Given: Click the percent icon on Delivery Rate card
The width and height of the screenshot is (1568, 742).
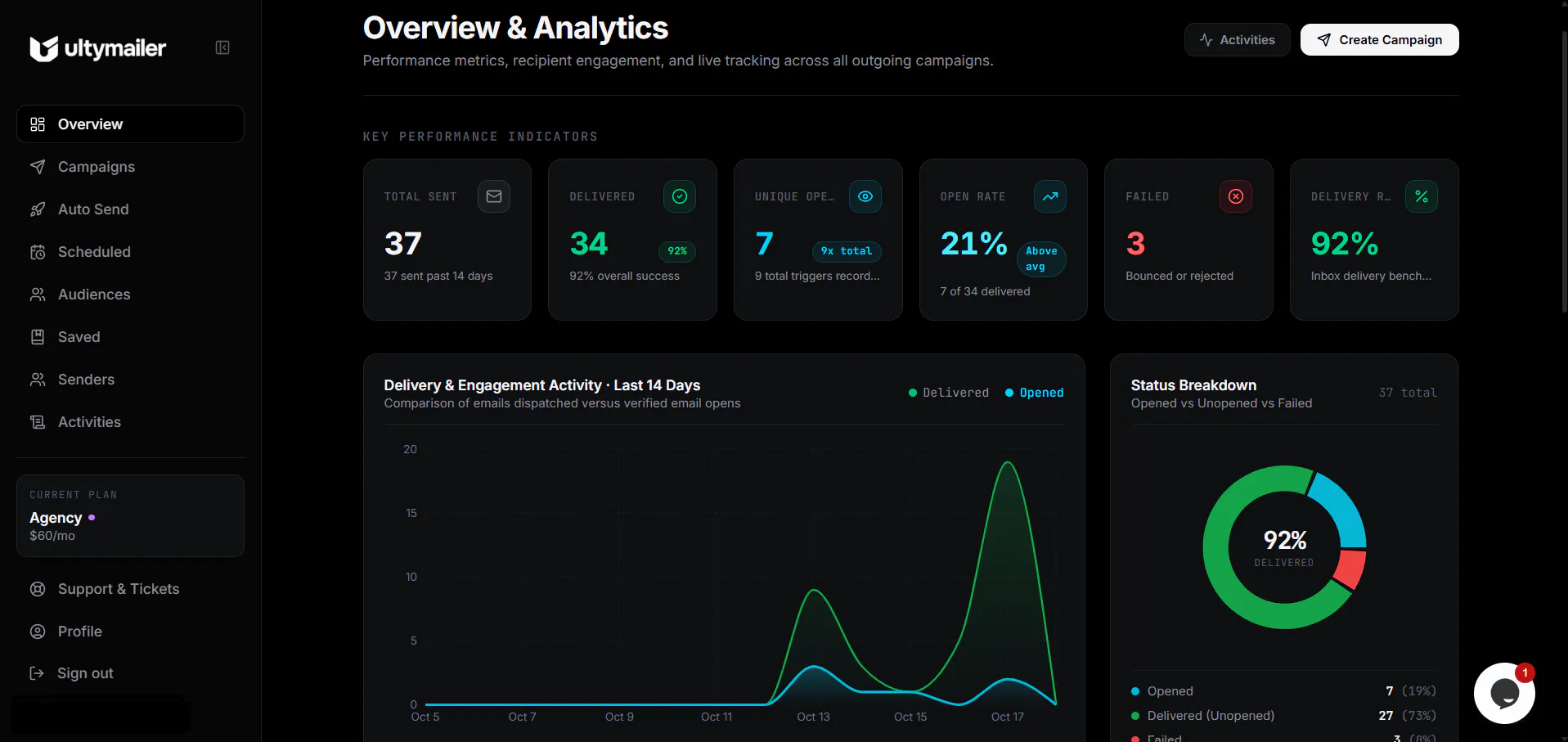Looking at the screenshot, I should pyautogui.click(x=1422, y=196).
